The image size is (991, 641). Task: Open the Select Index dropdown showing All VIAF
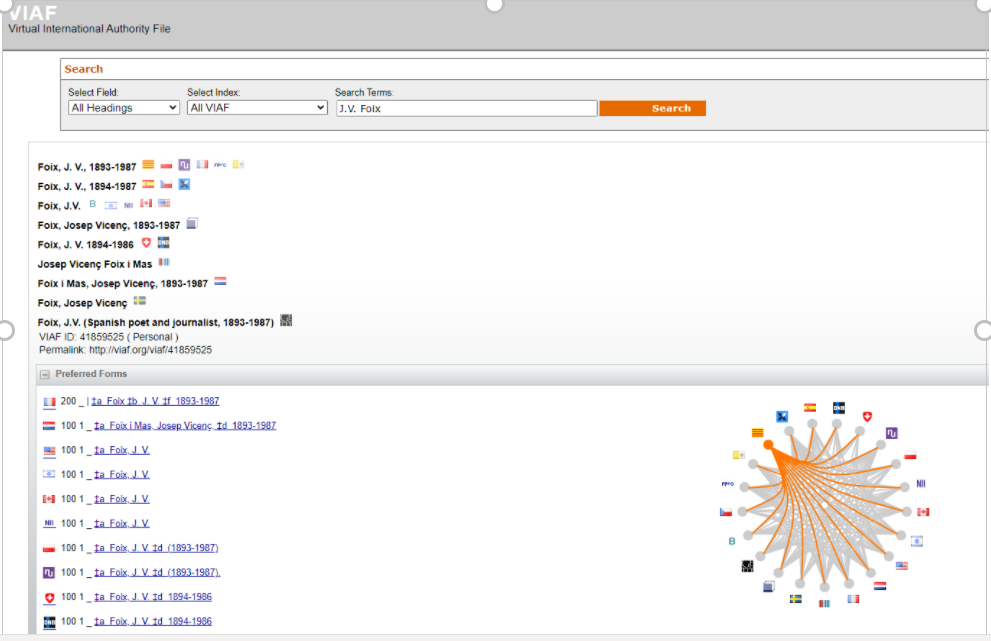tap(257, 108)
